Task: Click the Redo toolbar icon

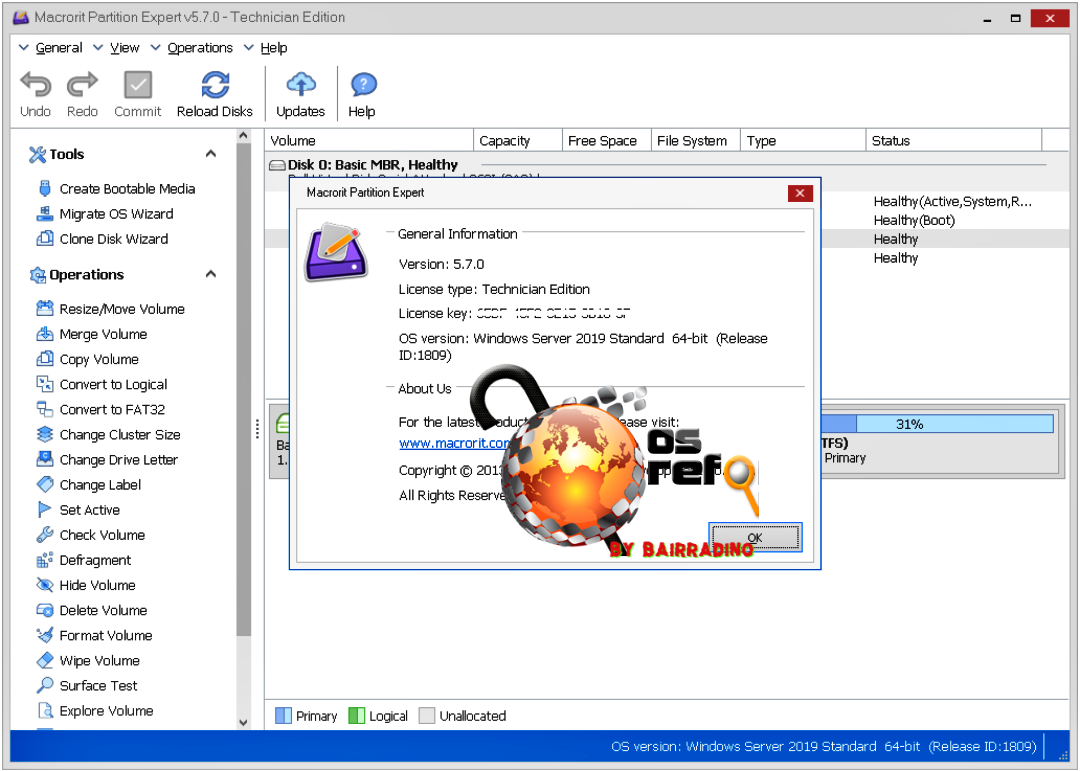Action: tap(82, 85)
